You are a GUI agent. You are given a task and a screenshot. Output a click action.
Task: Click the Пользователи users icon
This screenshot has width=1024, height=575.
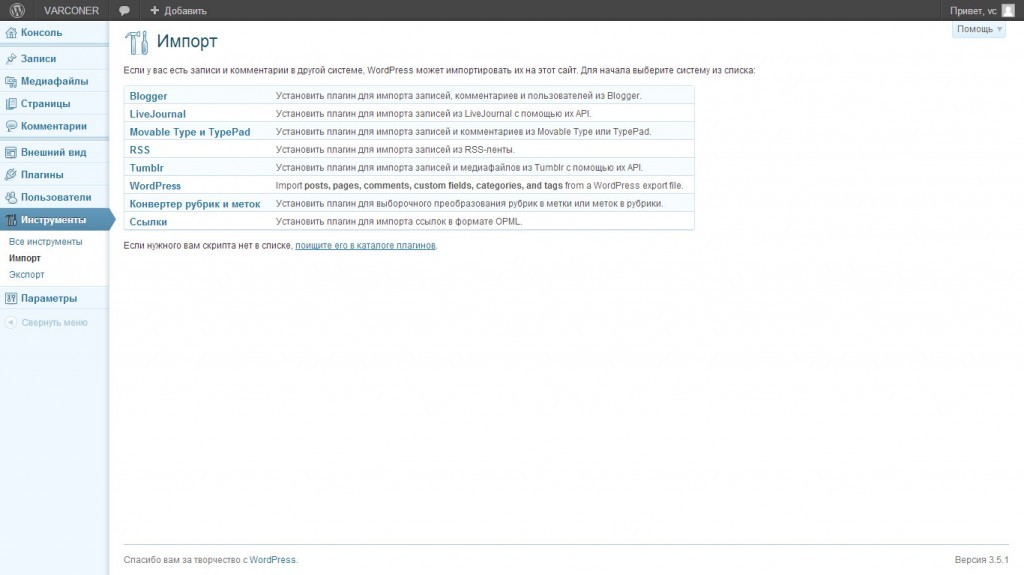tap(11, 197)
